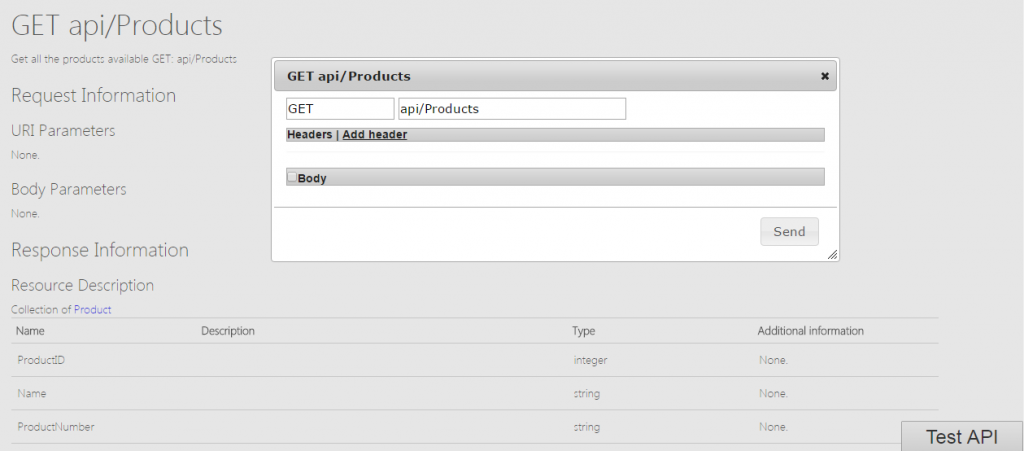Viewport: 1024px width, 451px height.
Task: Open the Product resource link
Action: coord(93,309)
